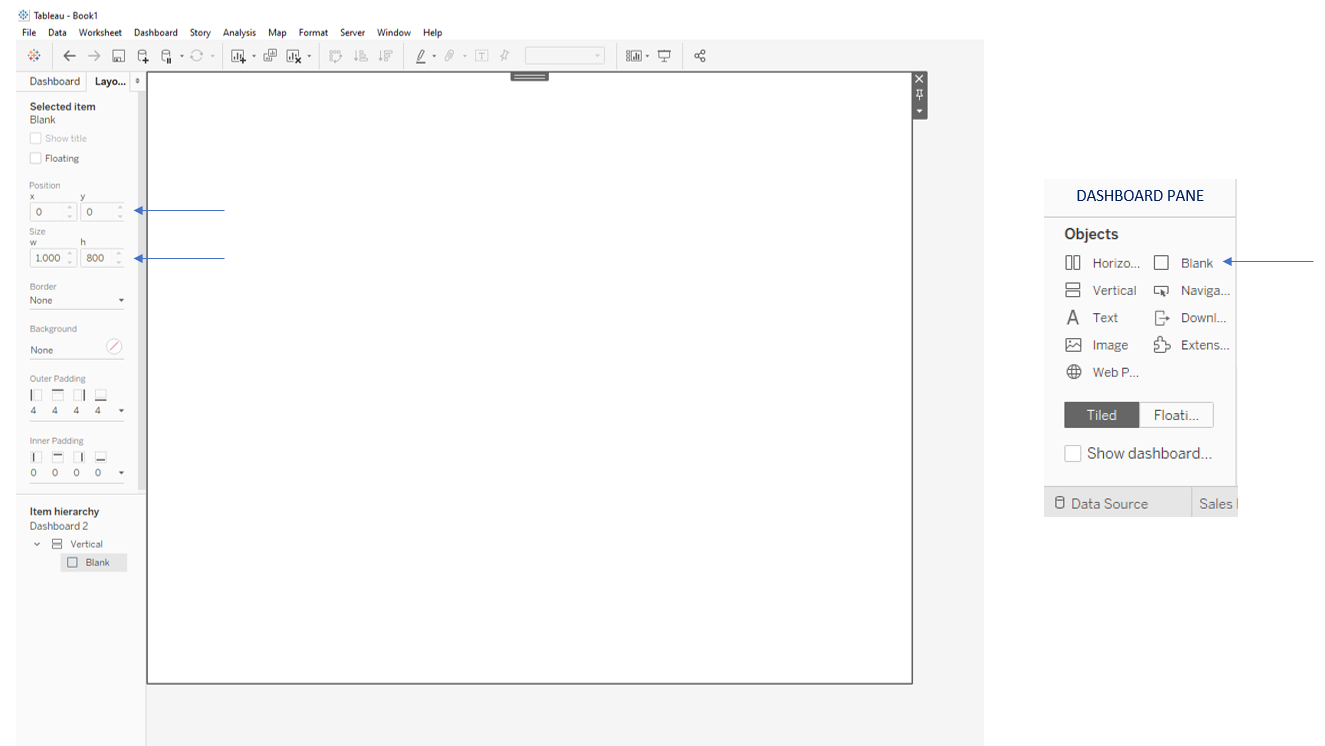Image resolution: width=1325 pixels, height=746 pixels.
Task: Click the Web Page globe object icon
Action: (x=1073, y=372)
